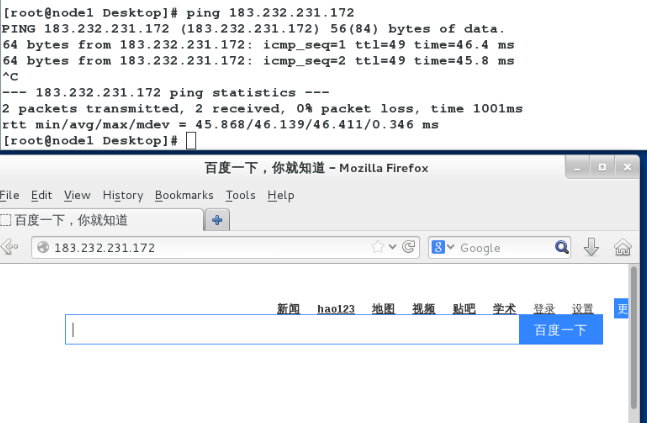Open the Edit menu
Viewport: 647px width, 423px height.
click(x=42, y=195)
